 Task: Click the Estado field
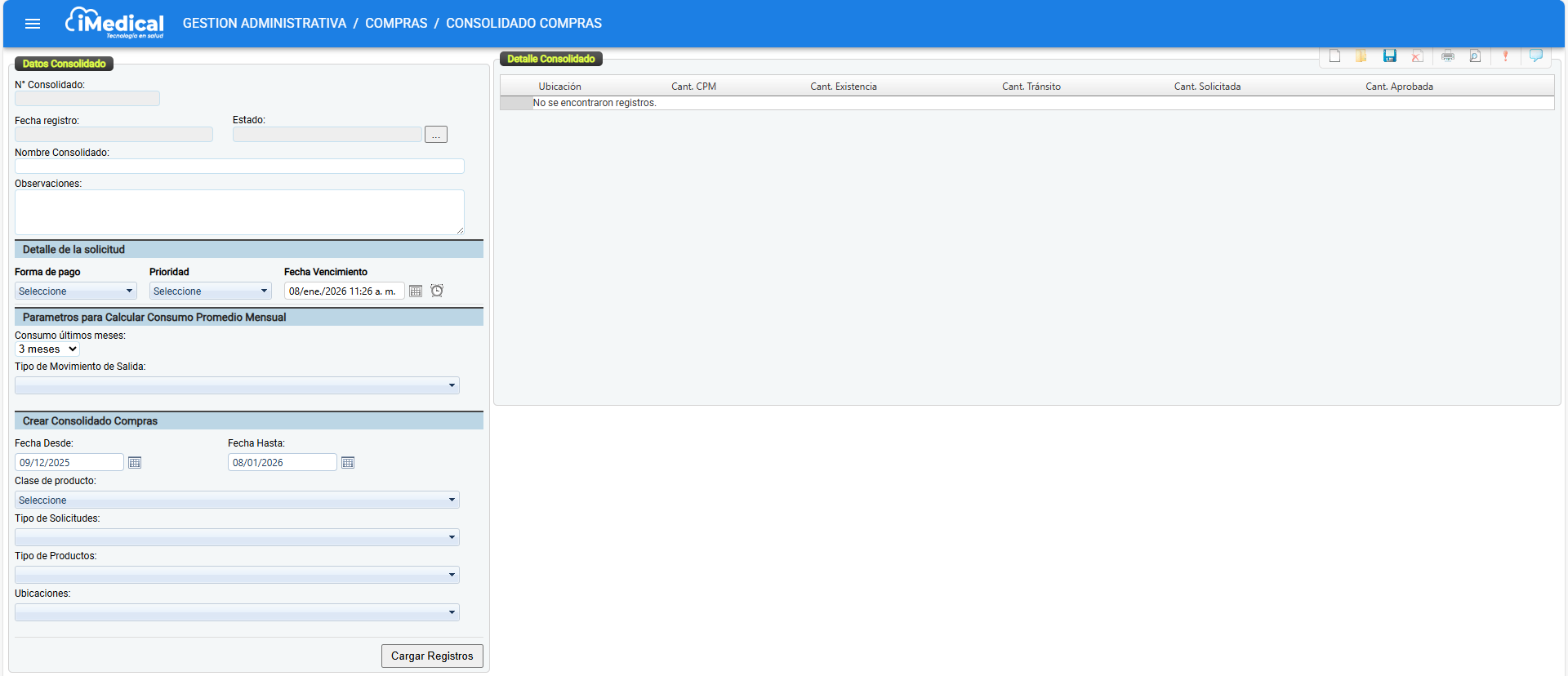tap(327, 135)
